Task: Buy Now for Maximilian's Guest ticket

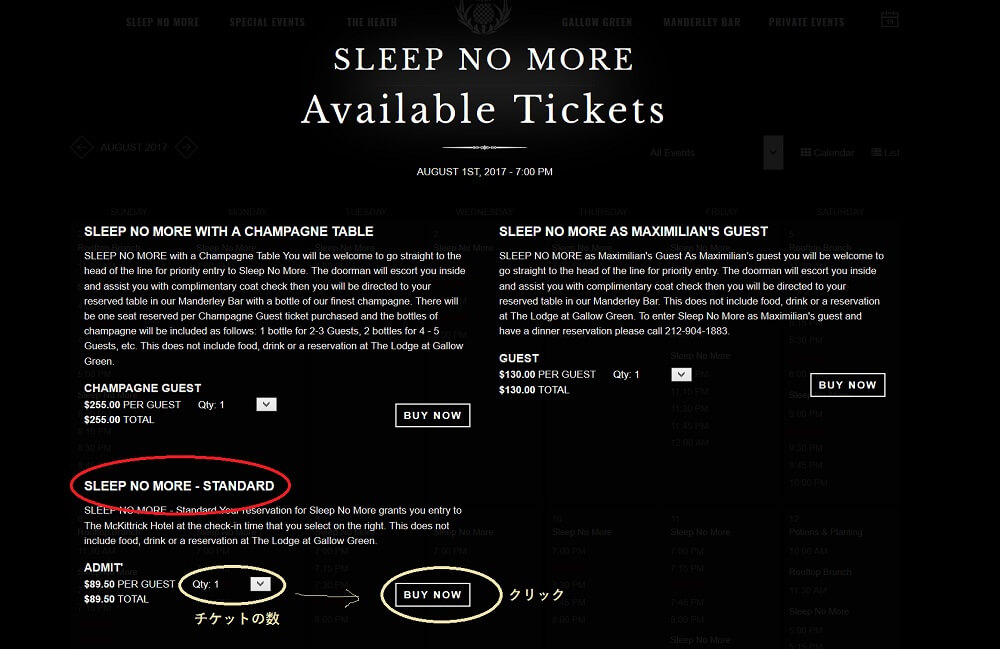Action: [x=847, y=385]
